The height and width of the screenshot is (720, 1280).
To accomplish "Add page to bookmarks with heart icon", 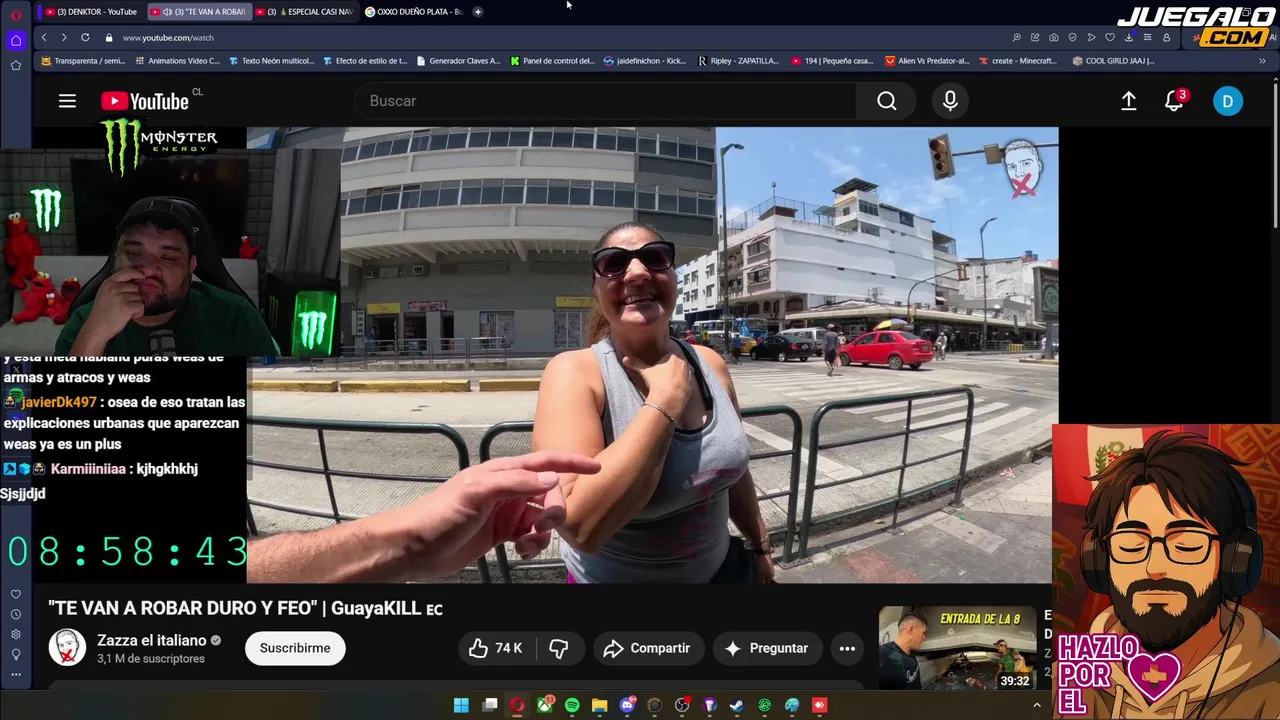I will pos(1110,37).
